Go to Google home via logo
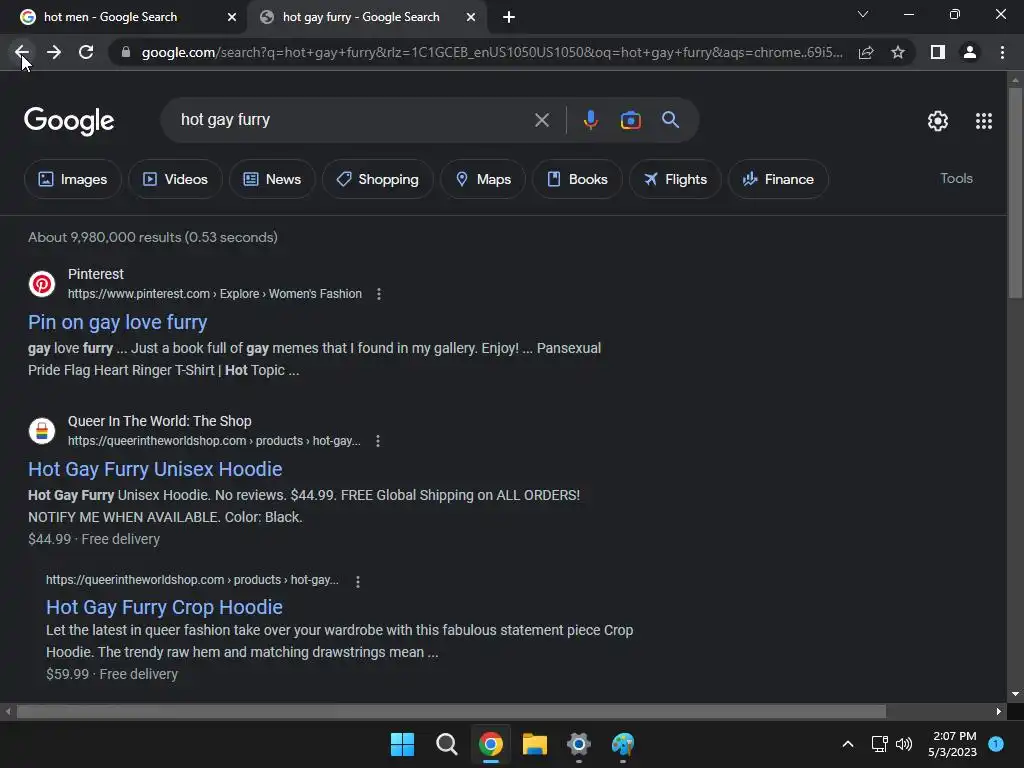1024x768 pixels. click(x=69, y=121)
